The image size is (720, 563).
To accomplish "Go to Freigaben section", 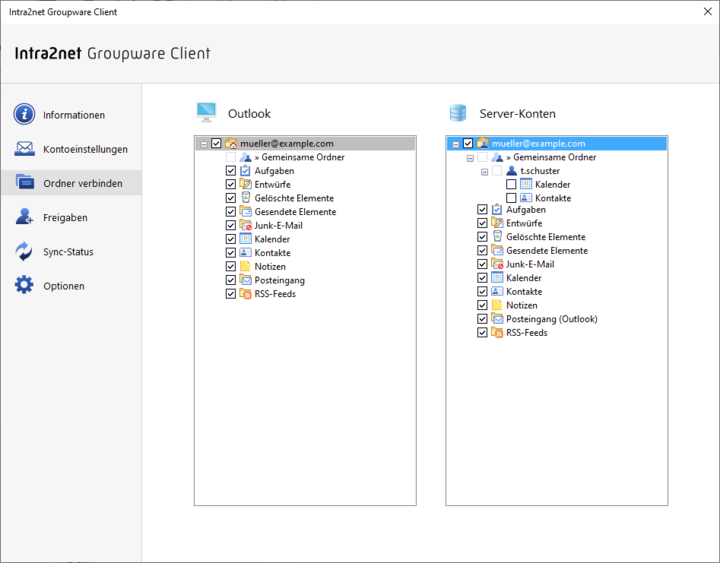I will coord(71,217).
